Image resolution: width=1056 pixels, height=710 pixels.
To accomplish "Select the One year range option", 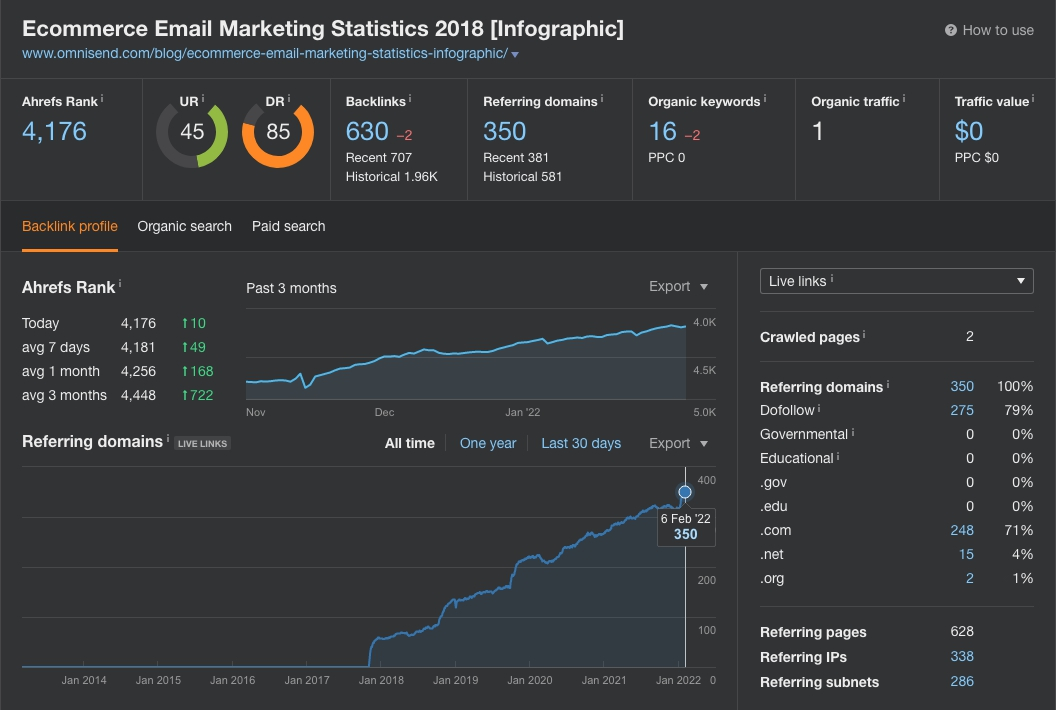I will [488, 444].
